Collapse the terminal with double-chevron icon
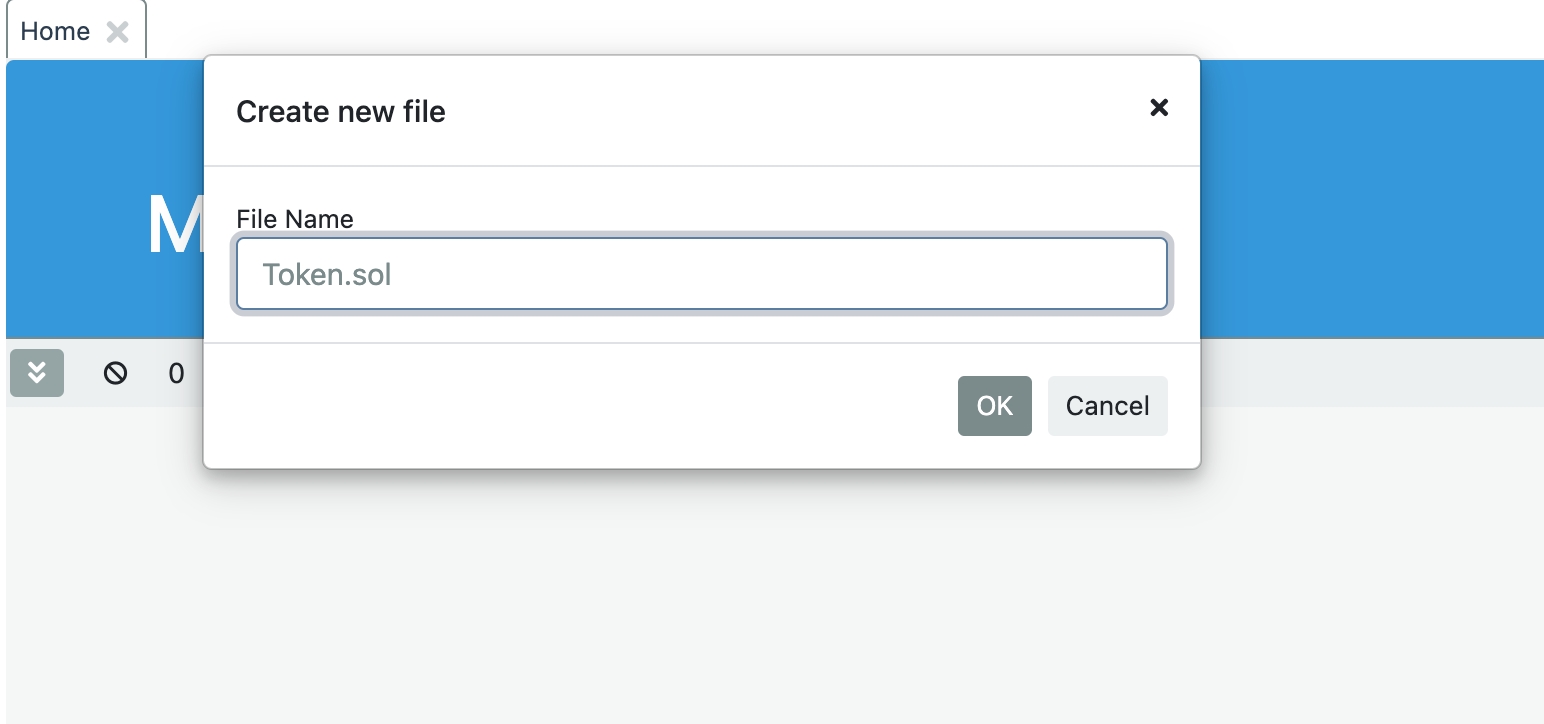This screenshot has height=724, width=1544. (x=37, y=373)
